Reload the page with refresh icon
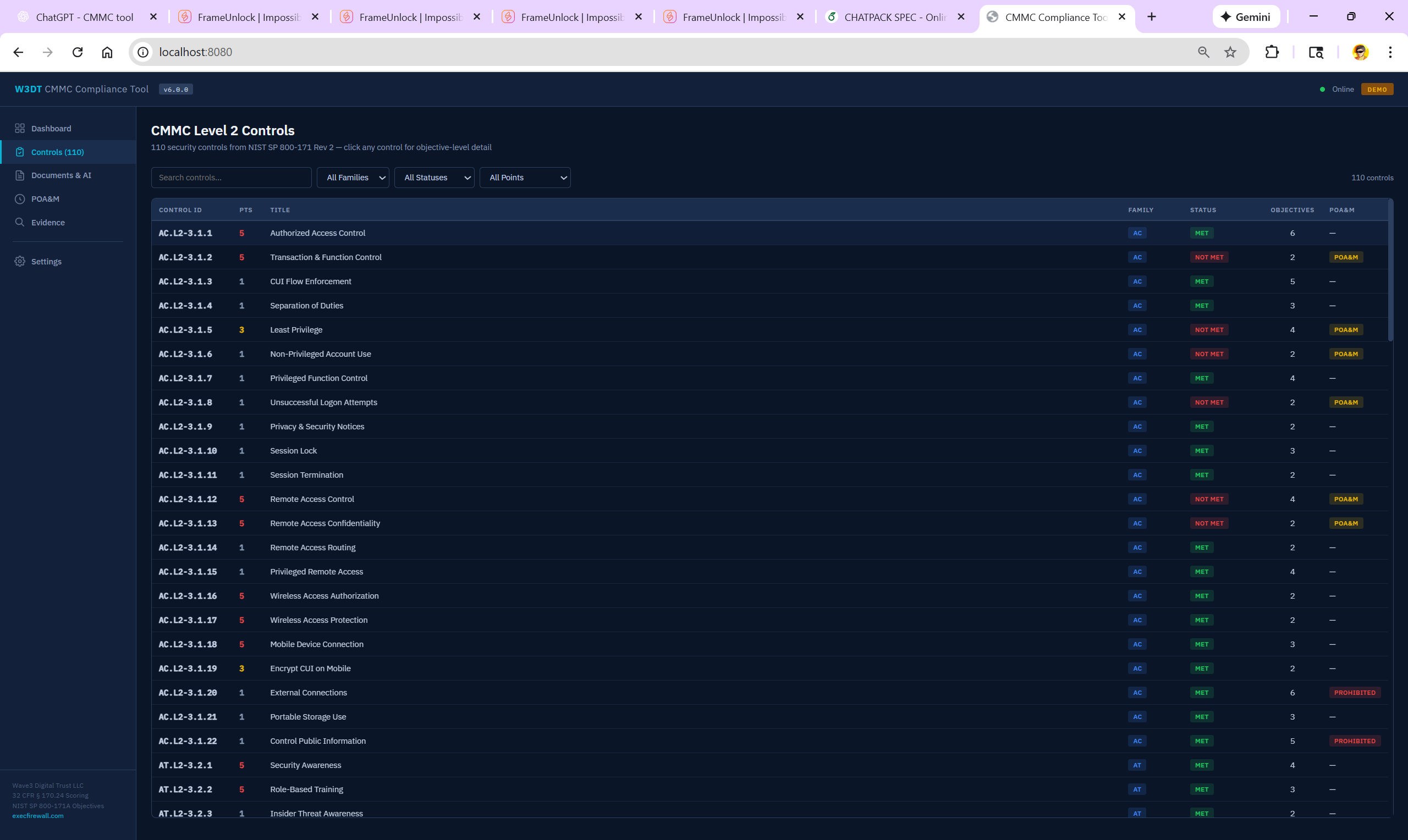1408x840 pixels. tap(78, 52)
